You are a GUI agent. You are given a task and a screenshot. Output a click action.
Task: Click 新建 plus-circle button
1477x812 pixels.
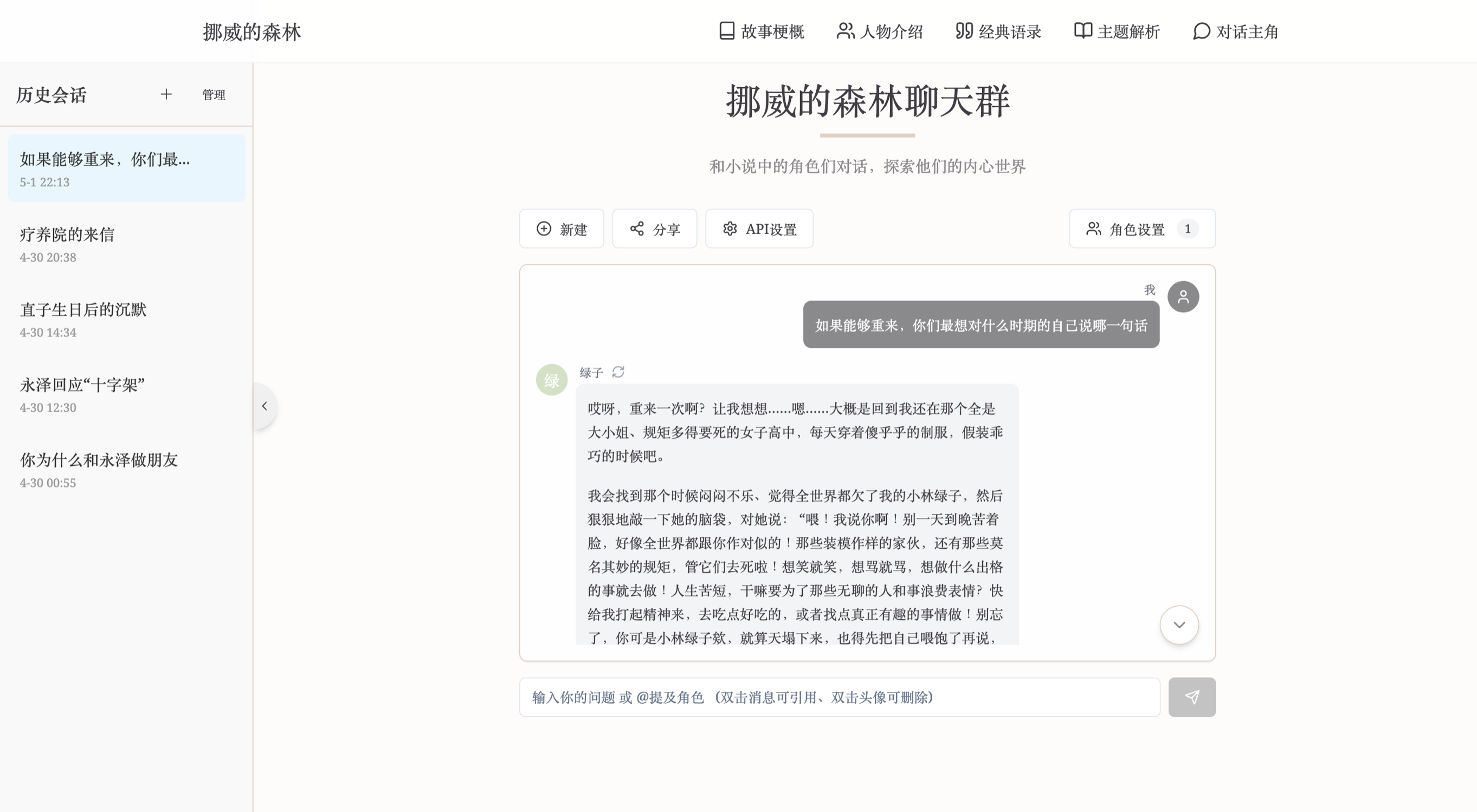(562, 229)
